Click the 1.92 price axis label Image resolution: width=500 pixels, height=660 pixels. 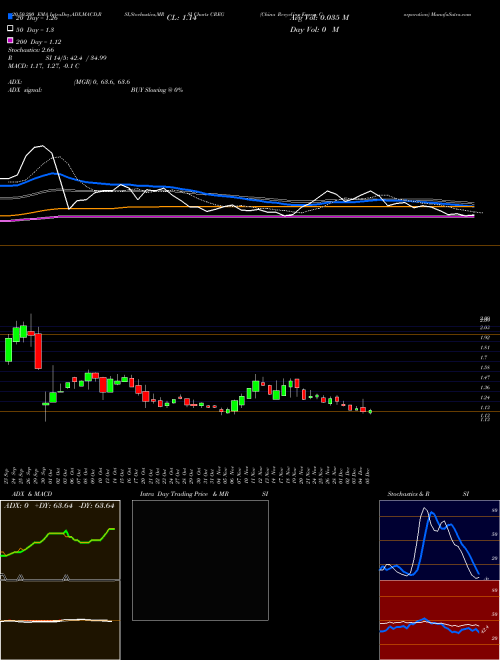(485, 337)
